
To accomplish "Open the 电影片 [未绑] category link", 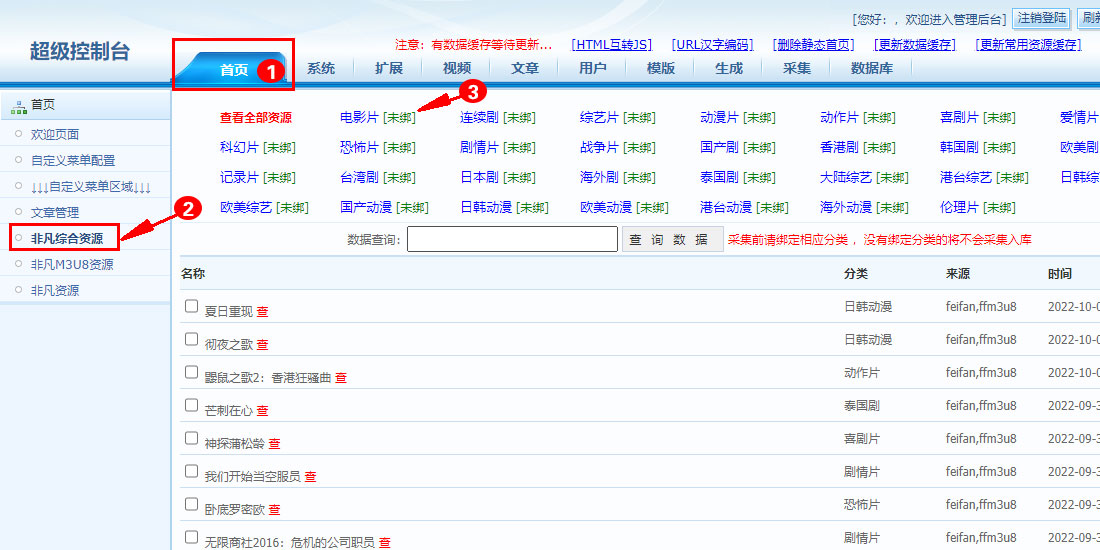I will pos(377,117).
